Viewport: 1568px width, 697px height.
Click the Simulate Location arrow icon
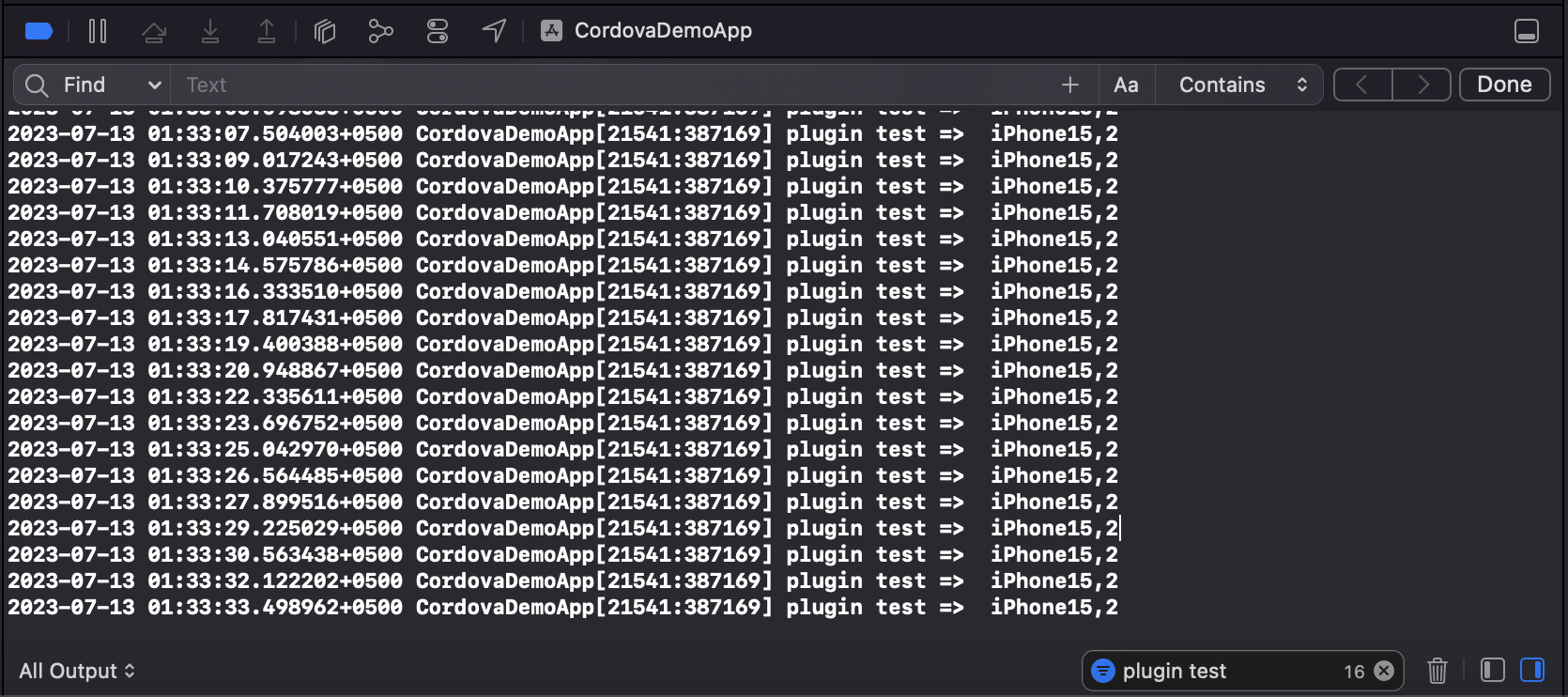(x=494, y=32)
